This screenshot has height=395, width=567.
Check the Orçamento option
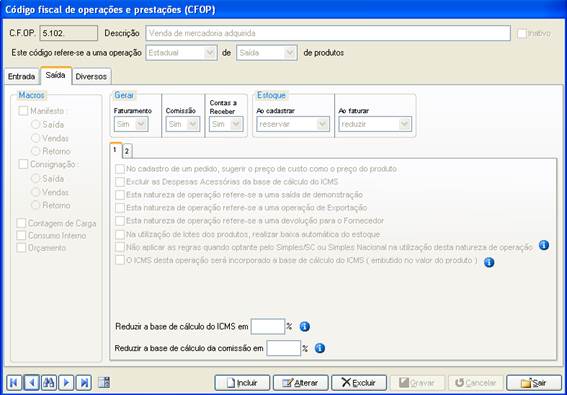(x=21, y=248)
